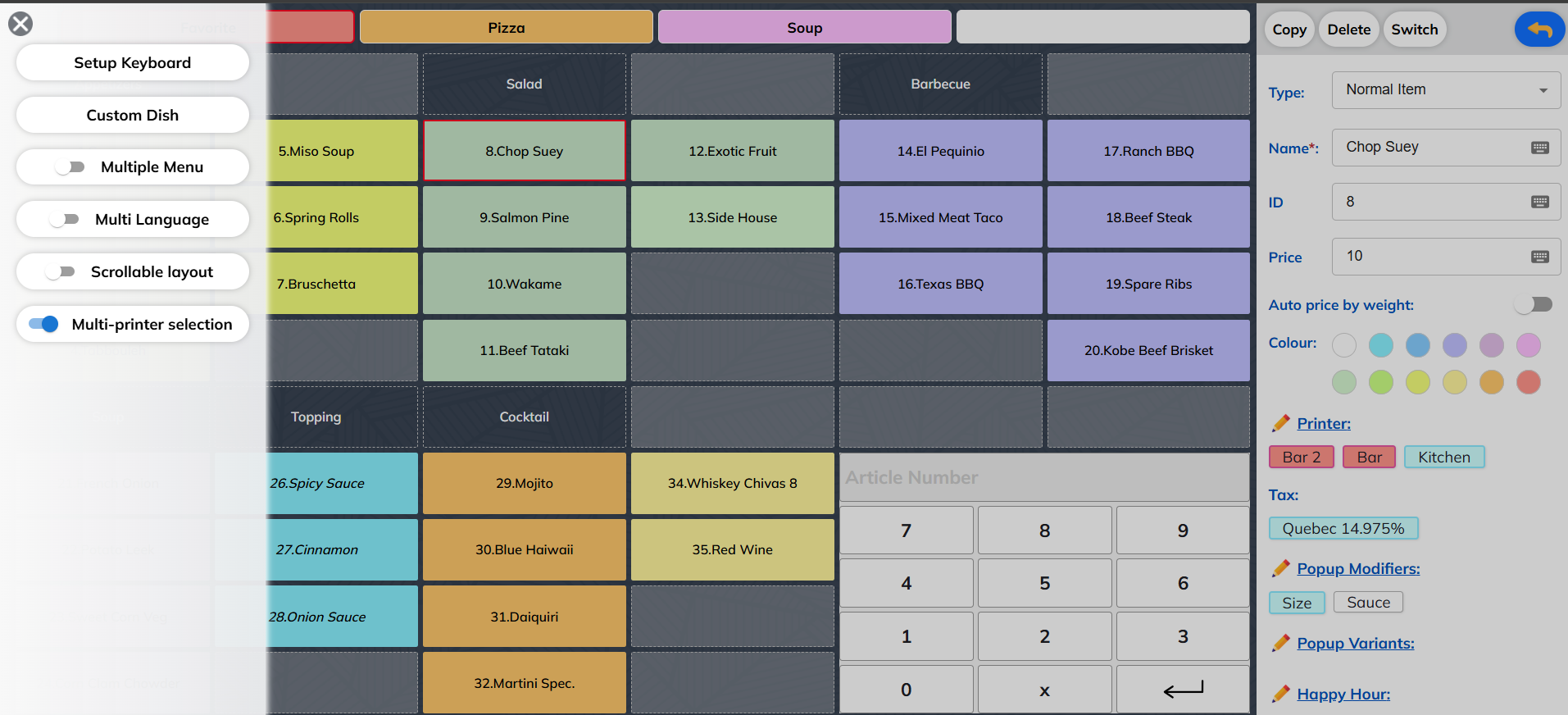This screenshot has height=715, width=1568.
Task: Toggle the Kitchen printer tag
Action: [1444, 457]
